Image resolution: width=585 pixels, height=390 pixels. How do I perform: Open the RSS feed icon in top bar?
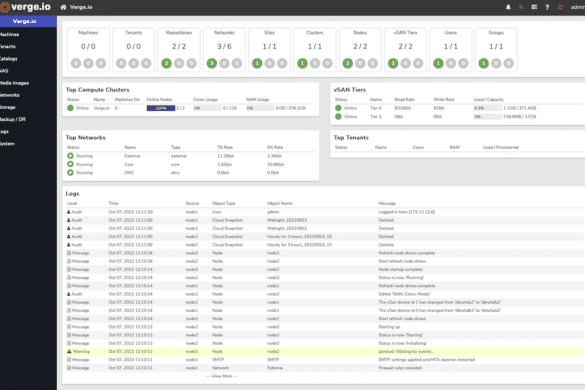tap(521, 7)
